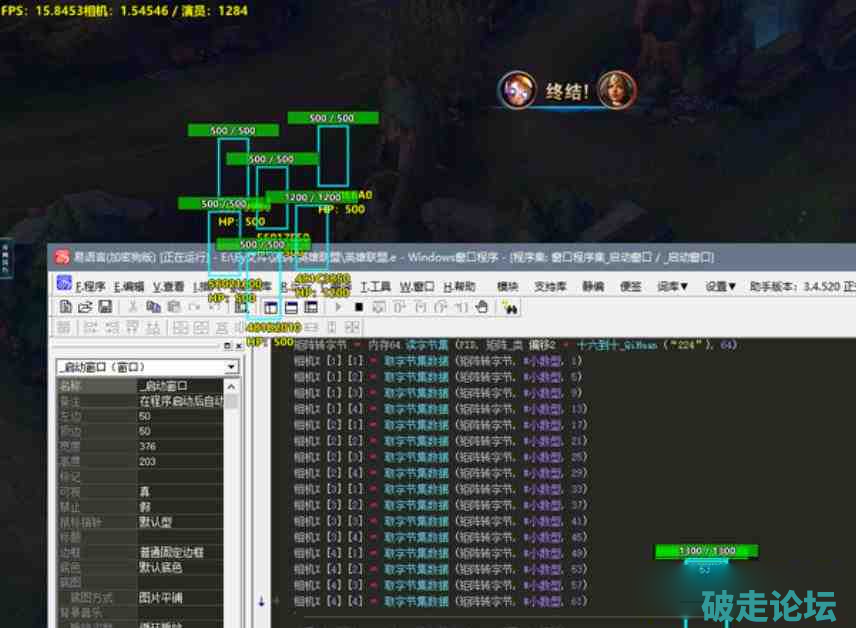Click the Save toolbar icon

click(103, 307)
